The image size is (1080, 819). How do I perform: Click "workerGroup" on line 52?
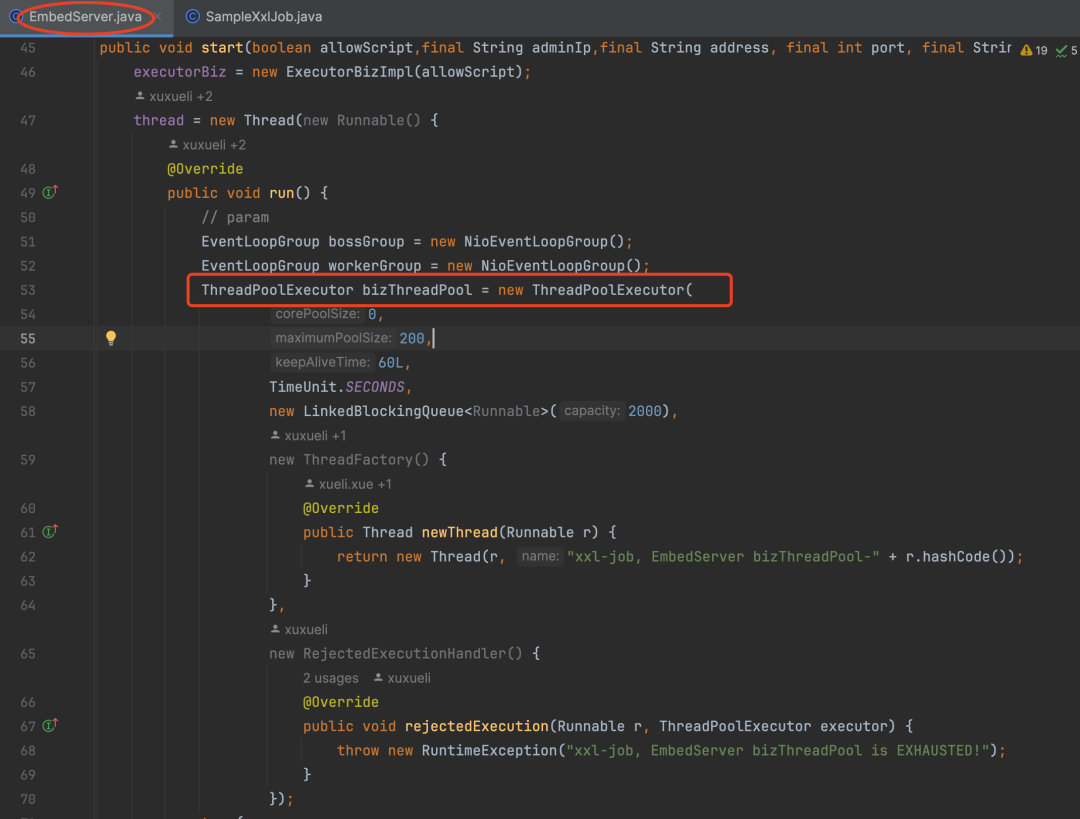[375, 266]
